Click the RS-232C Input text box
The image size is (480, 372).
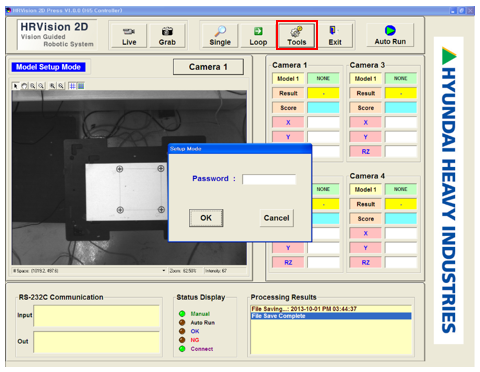[x=97, y=316]
